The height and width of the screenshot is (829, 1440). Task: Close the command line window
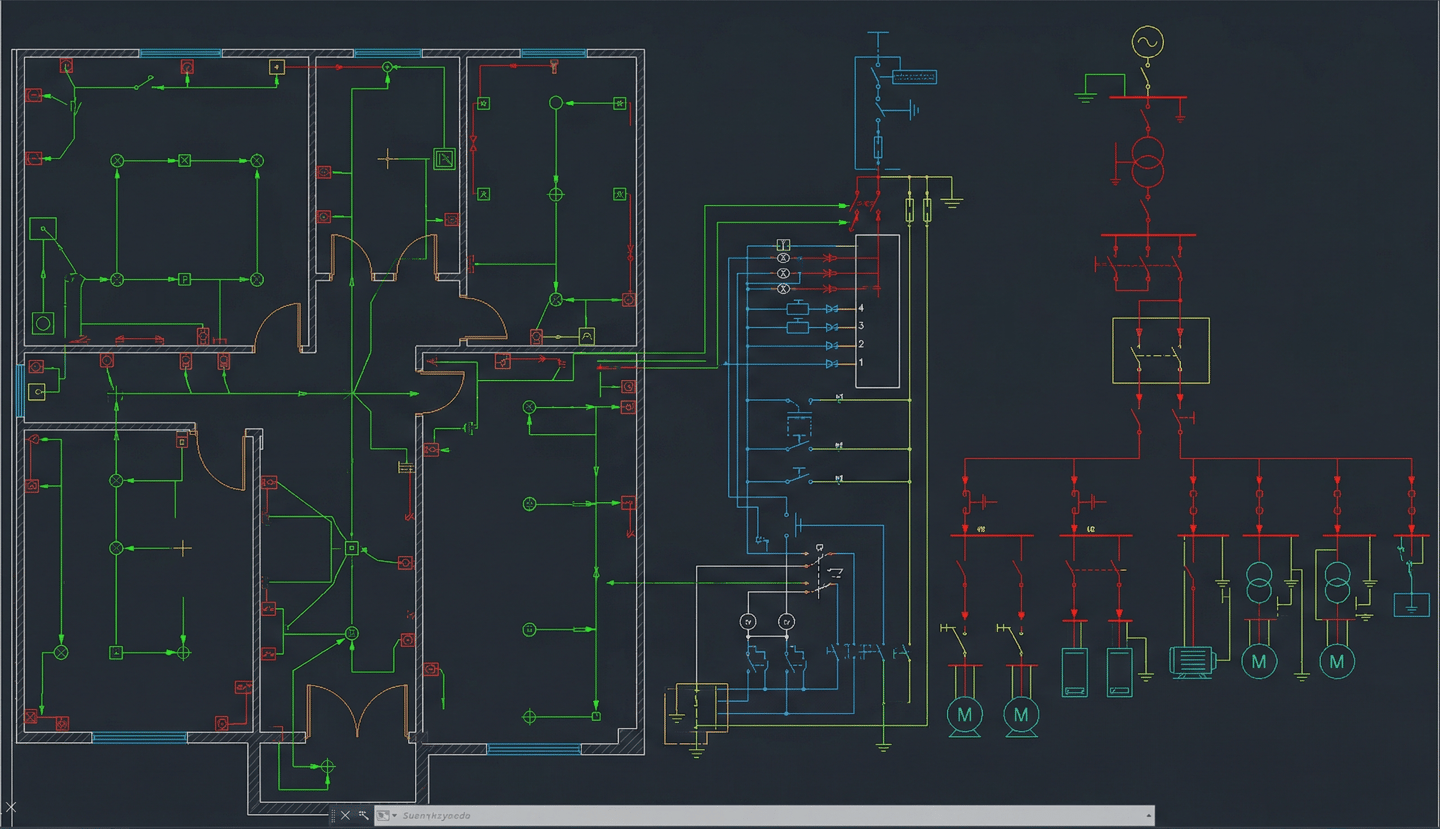[x=346, y=816]
